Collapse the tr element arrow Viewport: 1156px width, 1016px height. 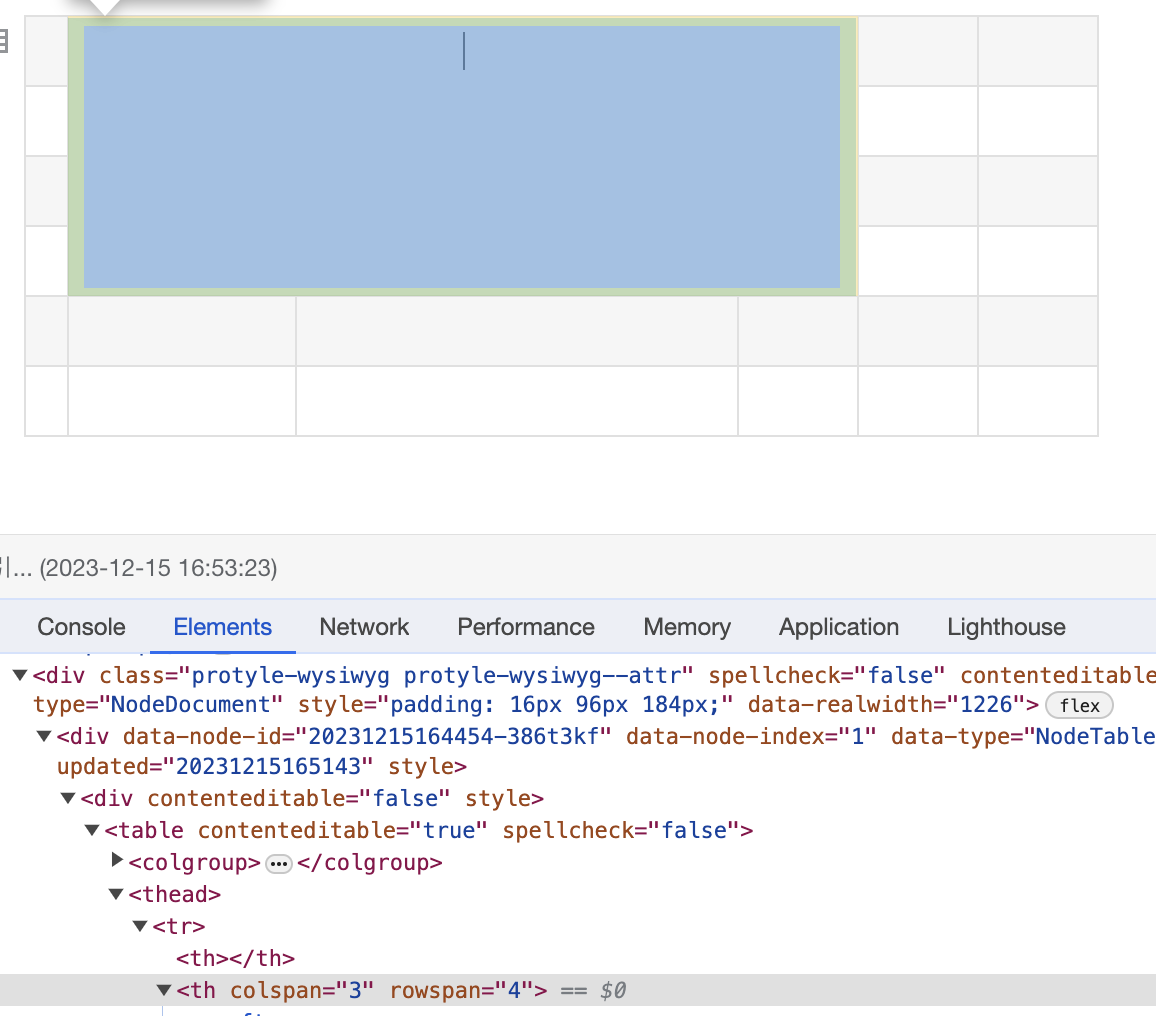141,926
